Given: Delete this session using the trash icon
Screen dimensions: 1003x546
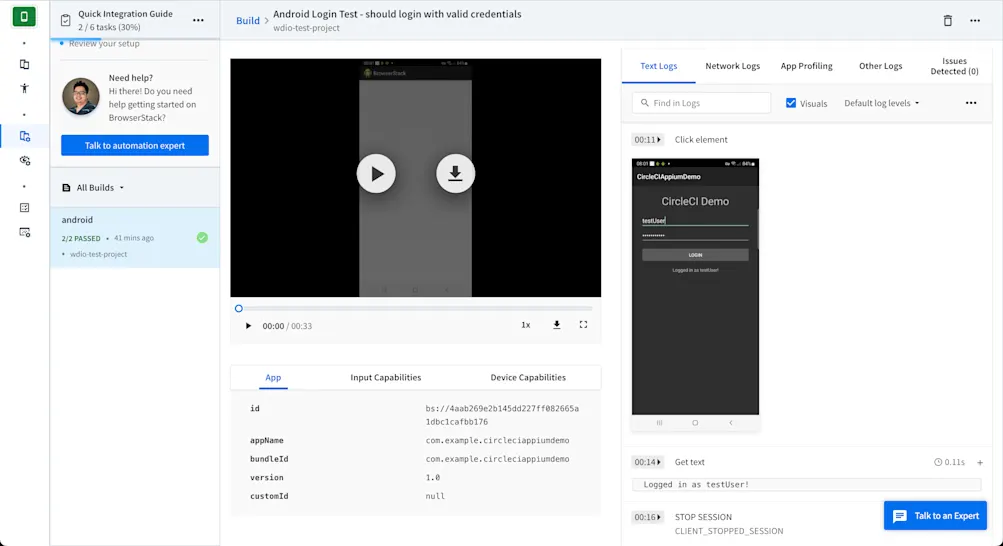Looking at the screenshot, I should point(947,20).
